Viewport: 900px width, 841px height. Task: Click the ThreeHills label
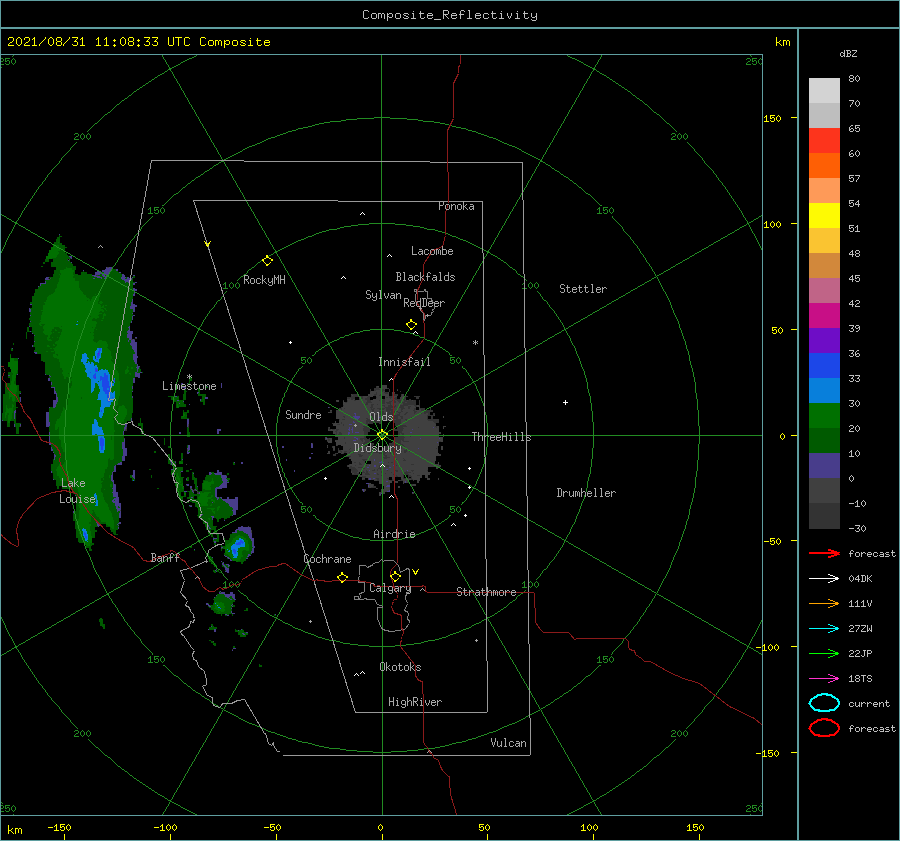click(x=501, y=437)
